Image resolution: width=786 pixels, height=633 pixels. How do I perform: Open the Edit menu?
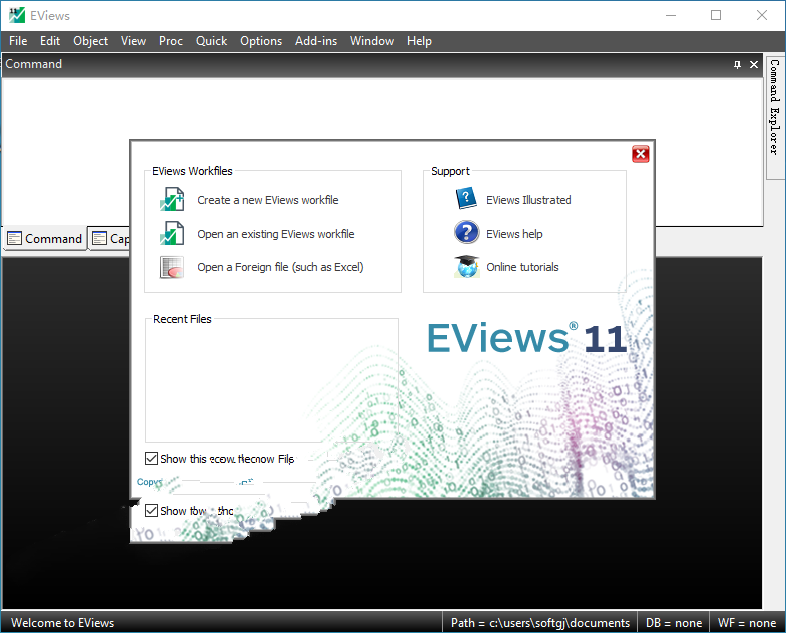pos(50,41)
